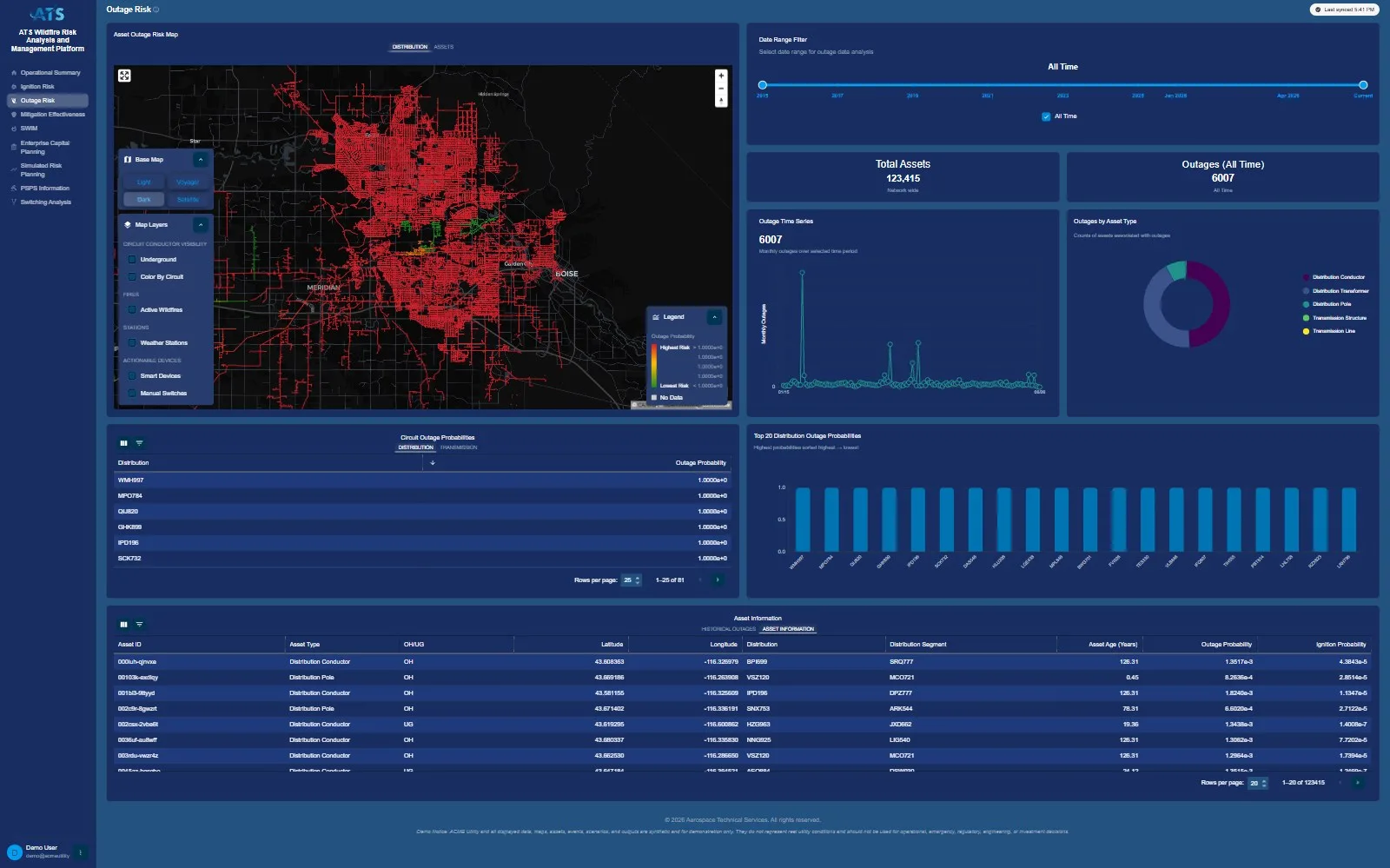Click the info icon next to Outage Risk title
1390x868 pixels.
pos(156,10)
